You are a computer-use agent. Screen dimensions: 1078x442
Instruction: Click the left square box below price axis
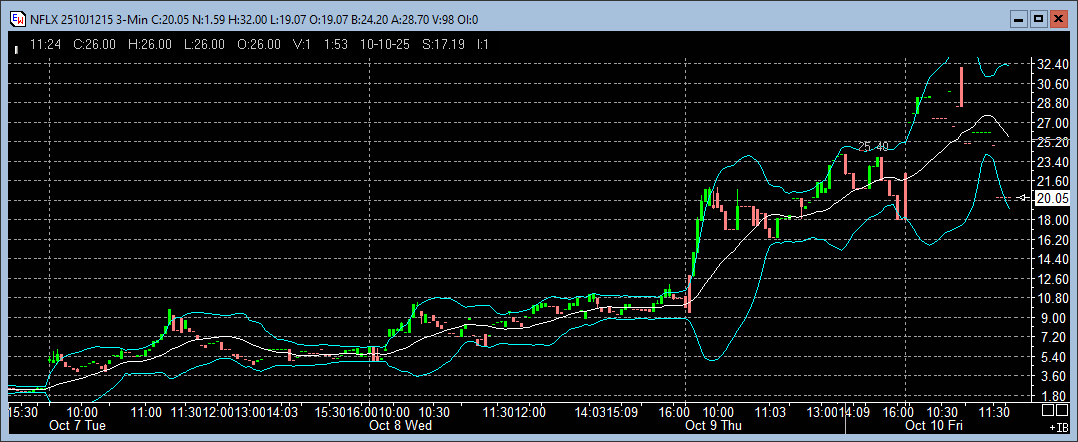[x=1047, y=410]
